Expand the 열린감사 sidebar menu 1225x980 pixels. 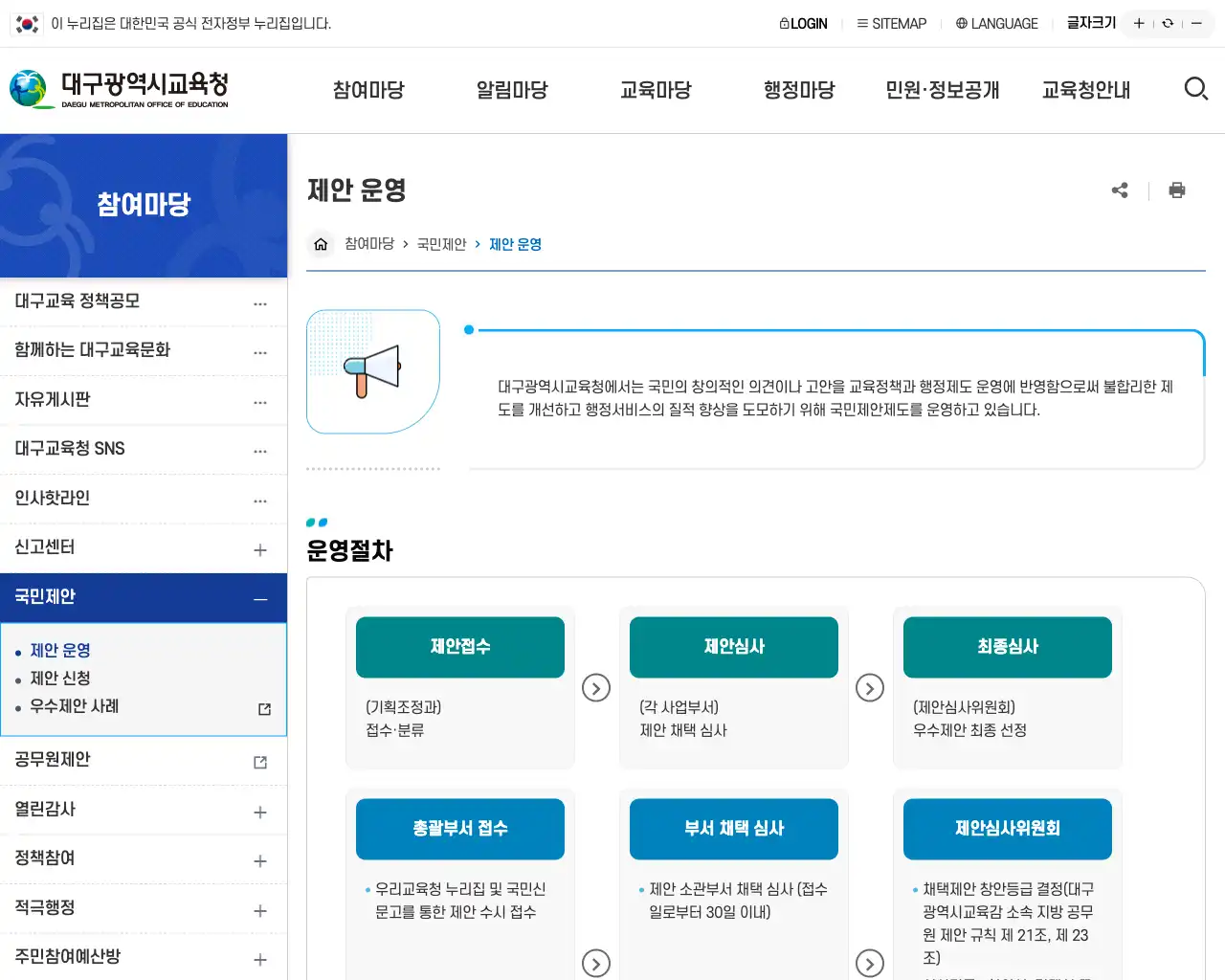260,810
